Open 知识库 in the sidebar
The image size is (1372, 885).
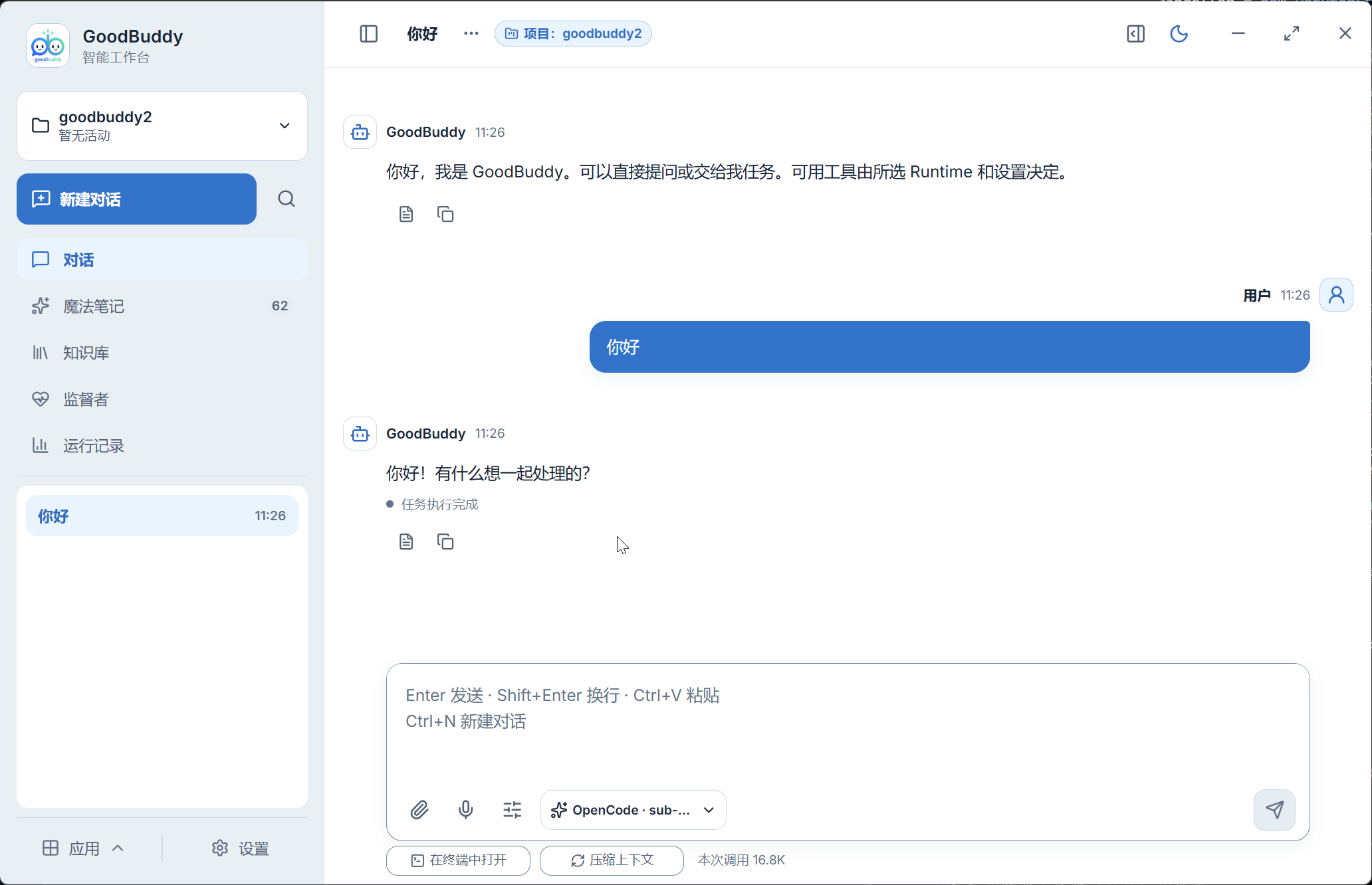tap(162, 353)
